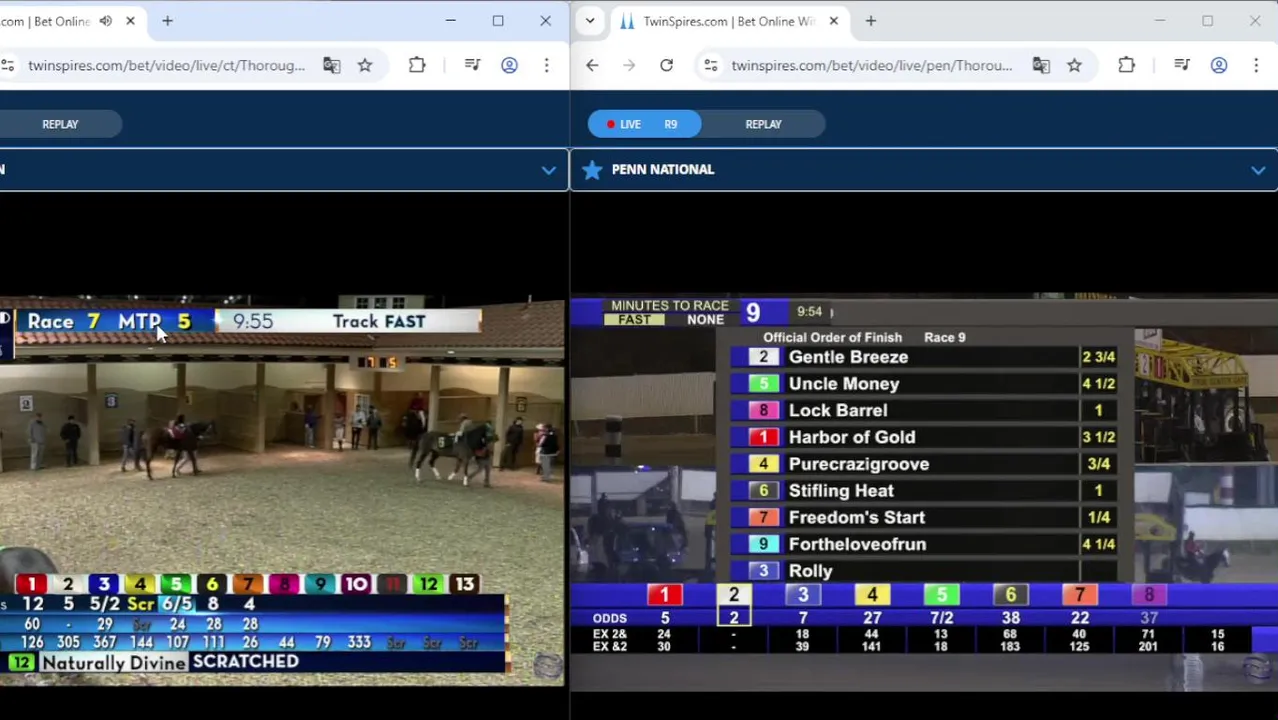Go back in right browser window
Screen dimensions: 1278x720
point(592,65)
